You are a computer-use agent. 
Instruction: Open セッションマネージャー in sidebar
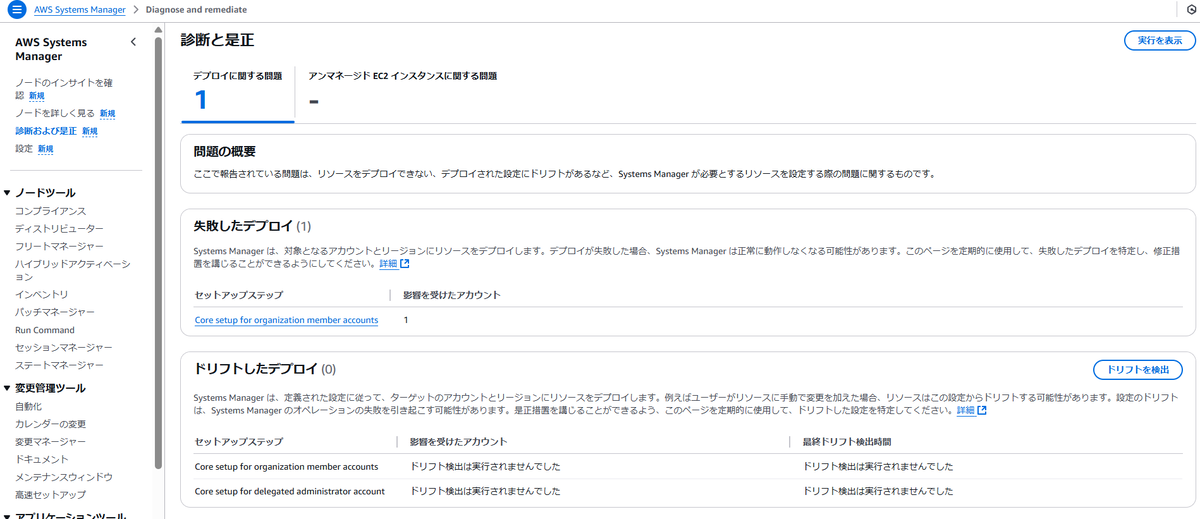[x=64, y=347]
